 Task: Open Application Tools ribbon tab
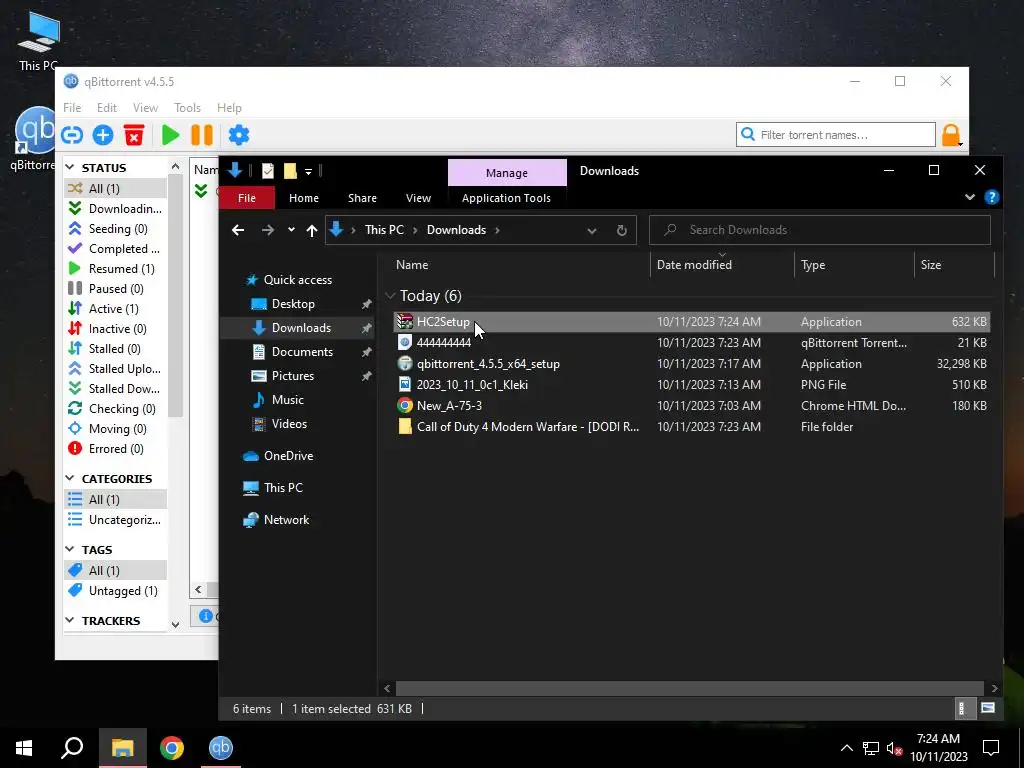[506, 198]
